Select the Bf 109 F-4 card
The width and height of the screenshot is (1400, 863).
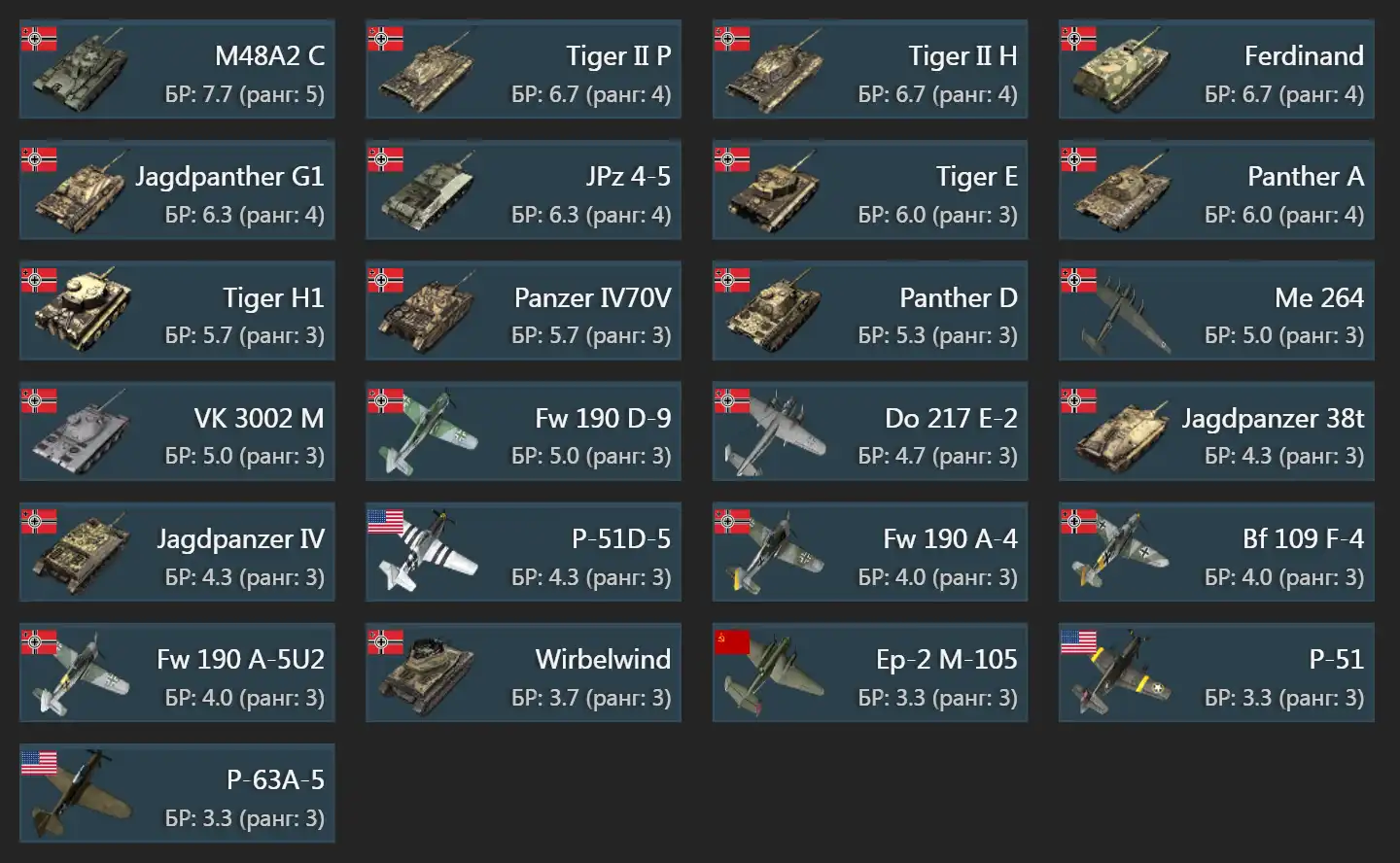[1216, 552]
